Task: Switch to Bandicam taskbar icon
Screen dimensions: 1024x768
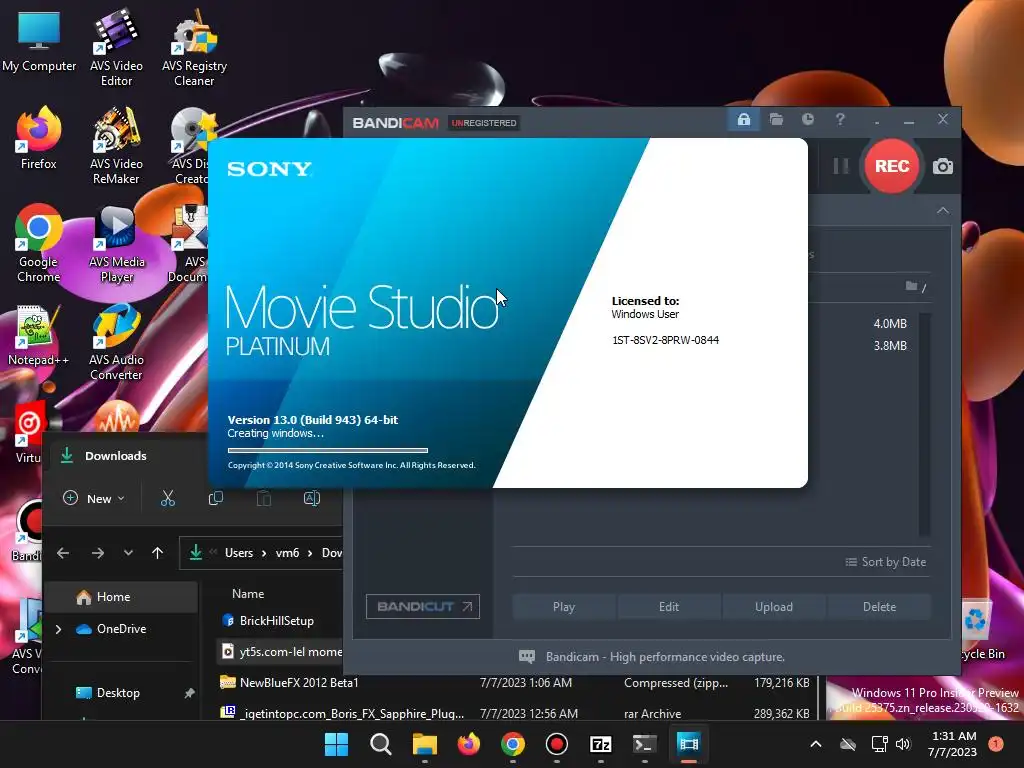Action: tap(556, 744)
